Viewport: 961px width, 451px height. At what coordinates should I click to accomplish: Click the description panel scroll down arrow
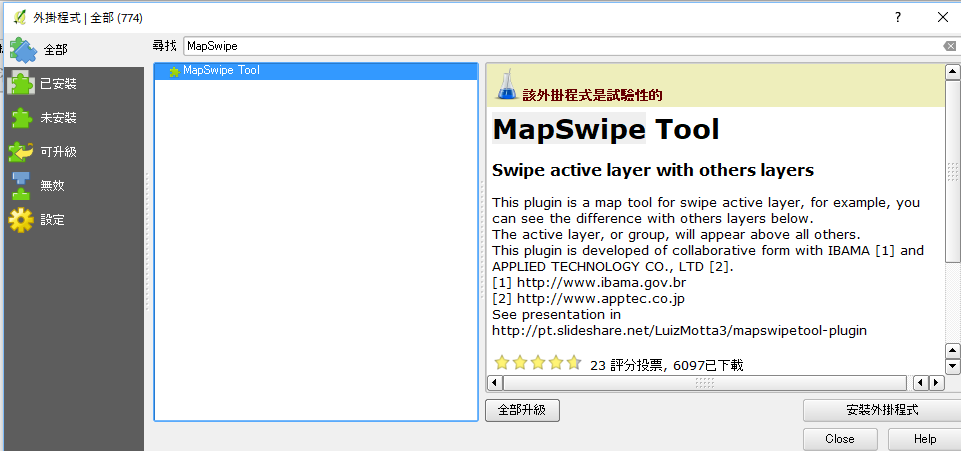coord(952,366)
